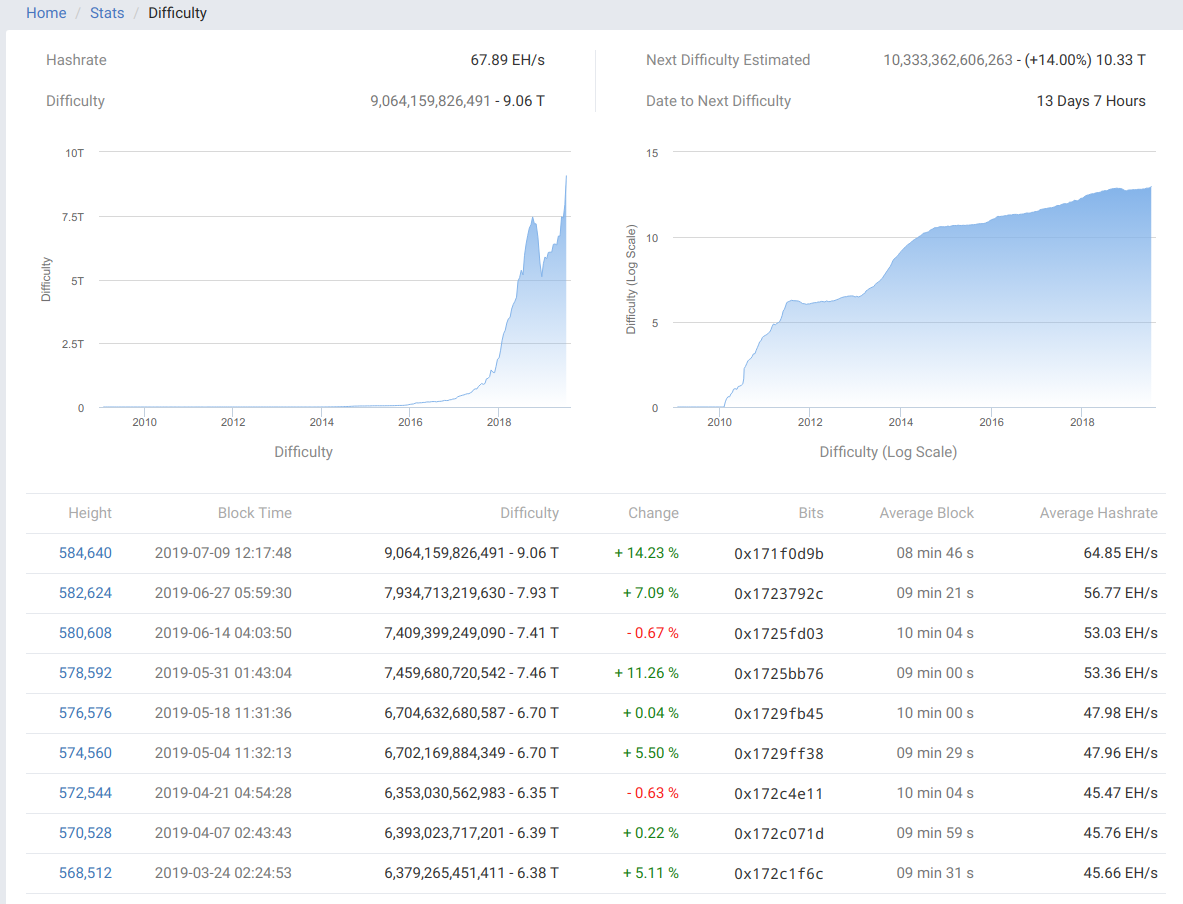Click the 0x171f0d9b bits value

[779, 553]
